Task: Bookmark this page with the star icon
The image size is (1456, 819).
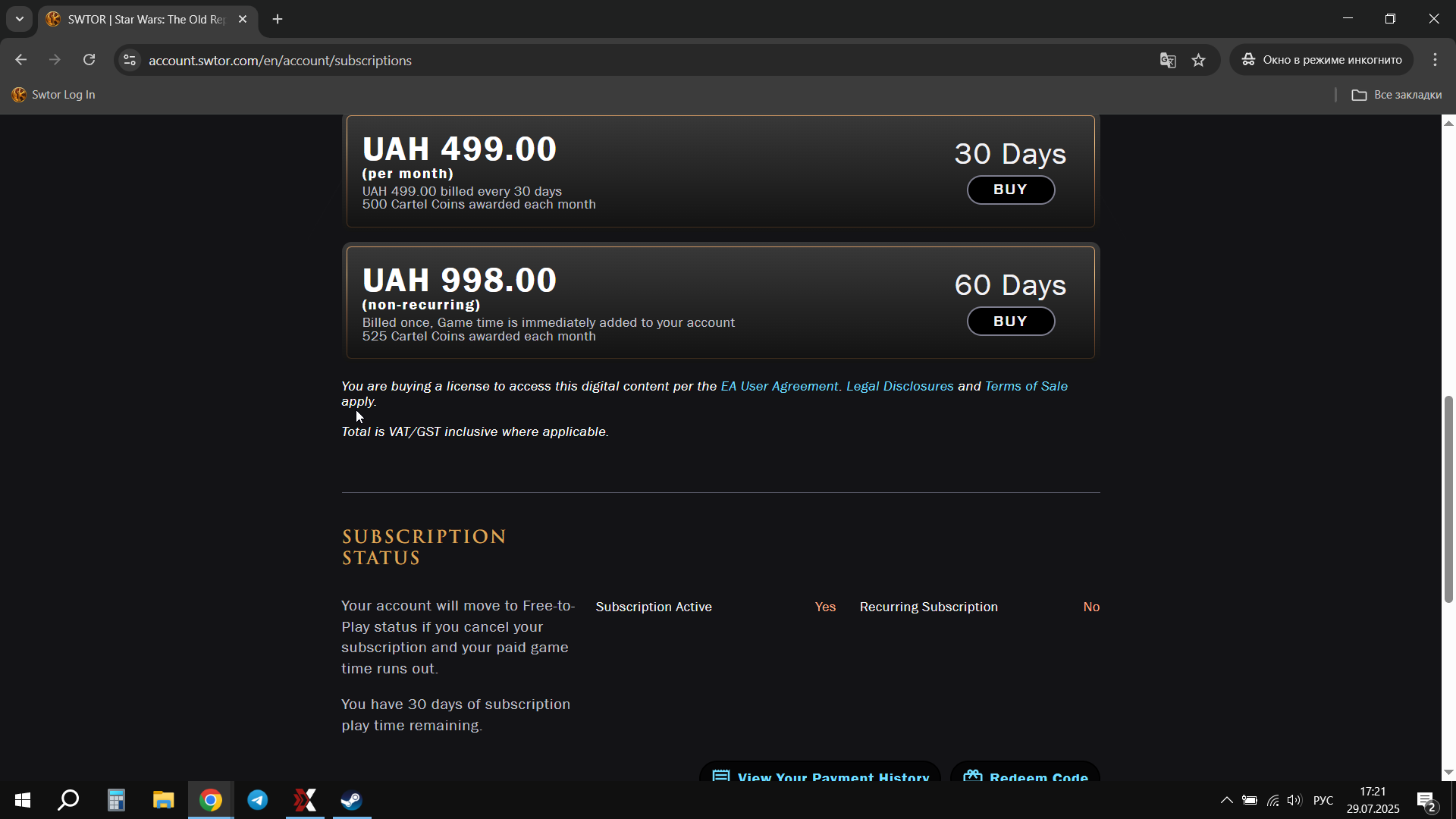Action: pyautogui.click(x=1198, y=60)
